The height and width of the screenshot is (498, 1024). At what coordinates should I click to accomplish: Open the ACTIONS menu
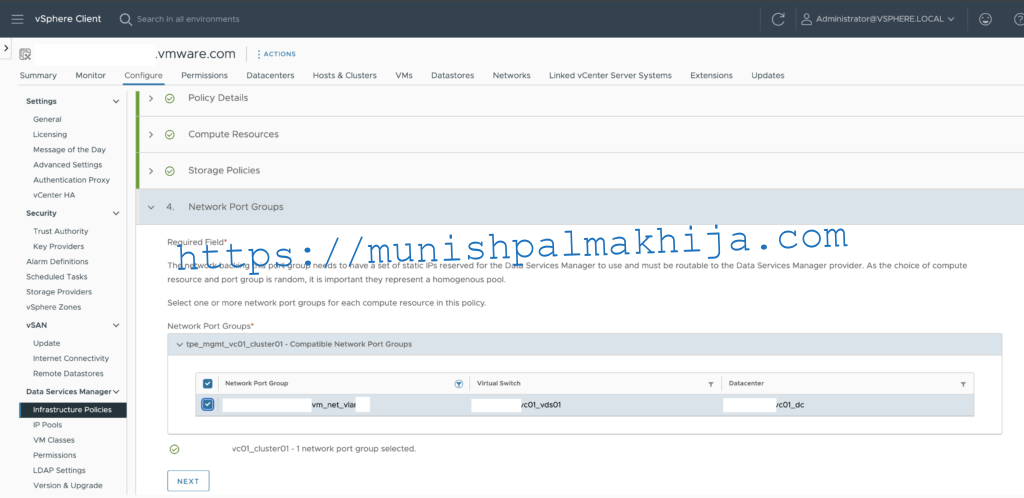point(276,54)
